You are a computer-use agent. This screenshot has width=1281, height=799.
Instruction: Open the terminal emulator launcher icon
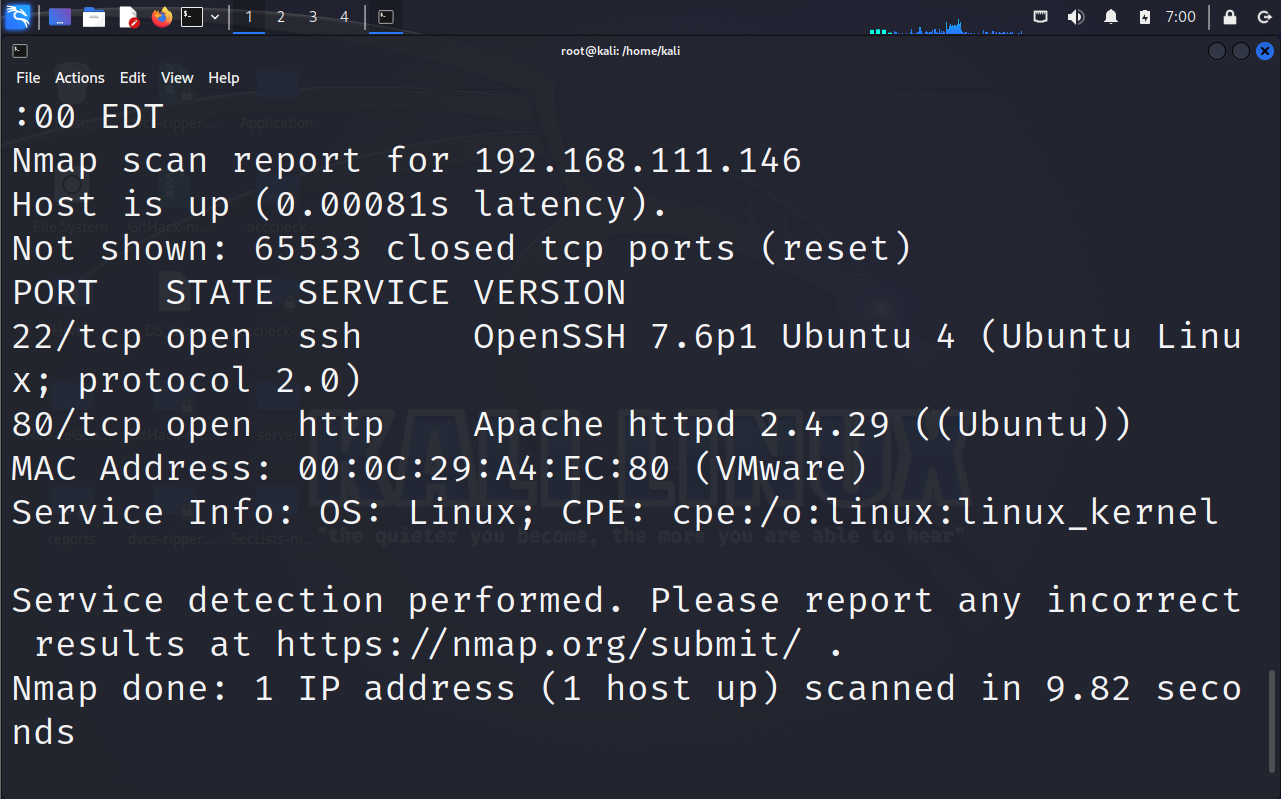coord(192,17)
